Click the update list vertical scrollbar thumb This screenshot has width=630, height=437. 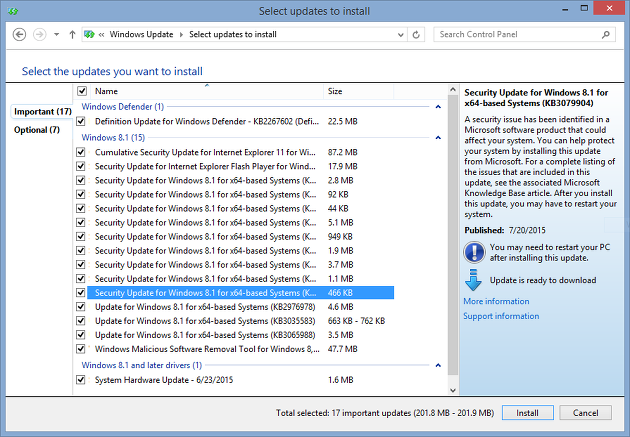coord(453,235)
